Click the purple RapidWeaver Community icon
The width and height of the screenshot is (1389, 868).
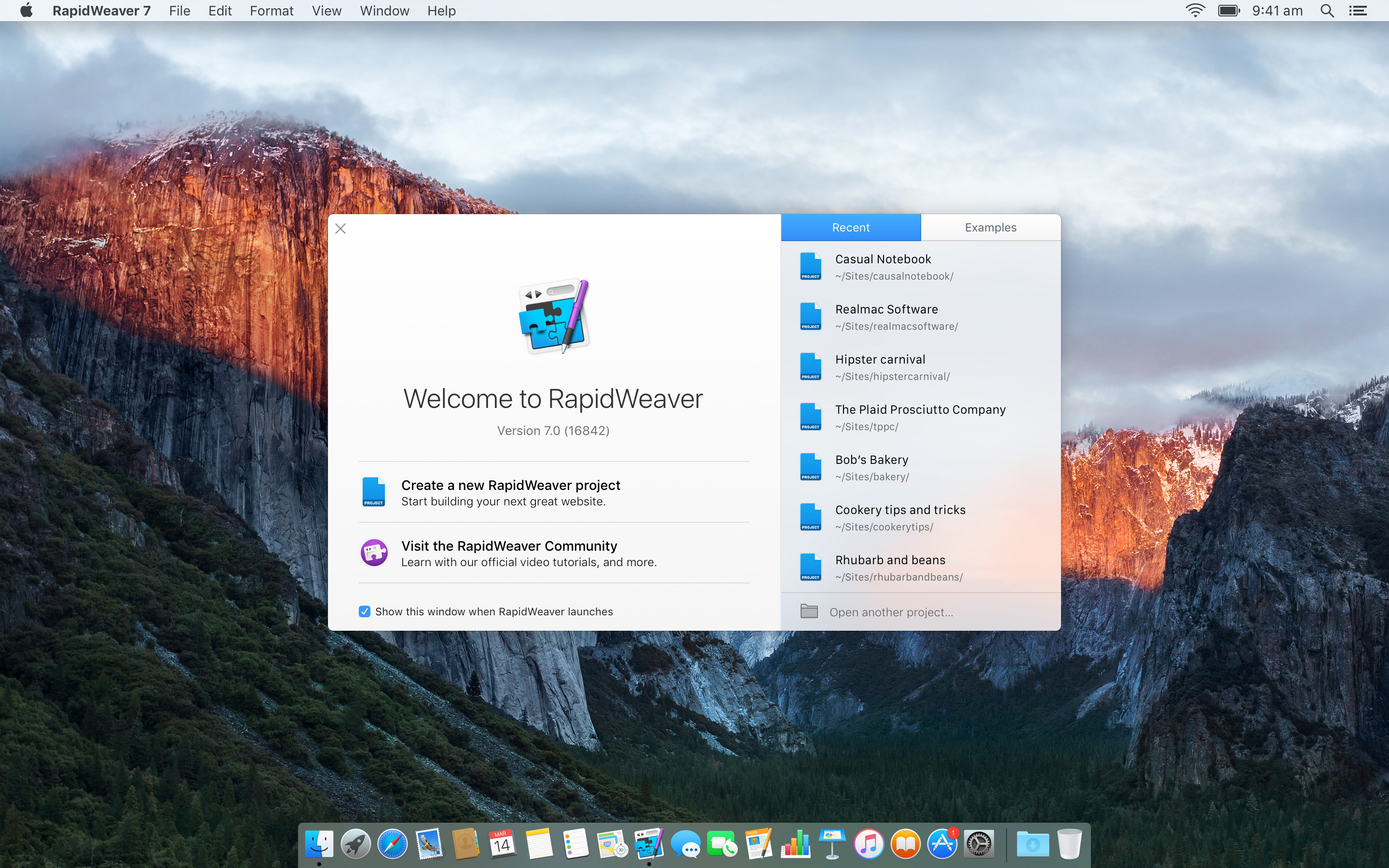[374, 553]
